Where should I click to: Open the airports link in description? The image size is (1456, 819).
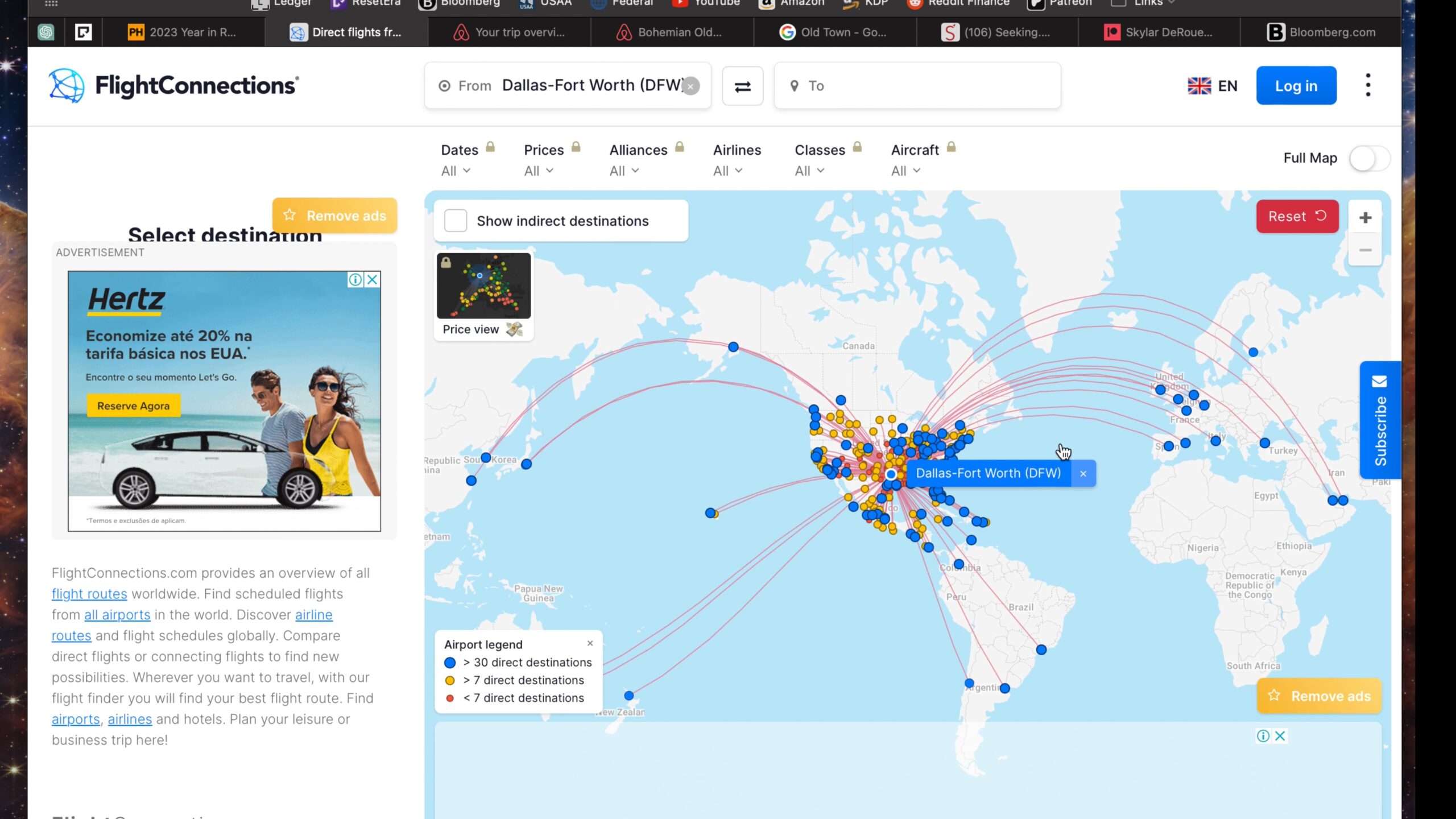[x=76, y=719]
